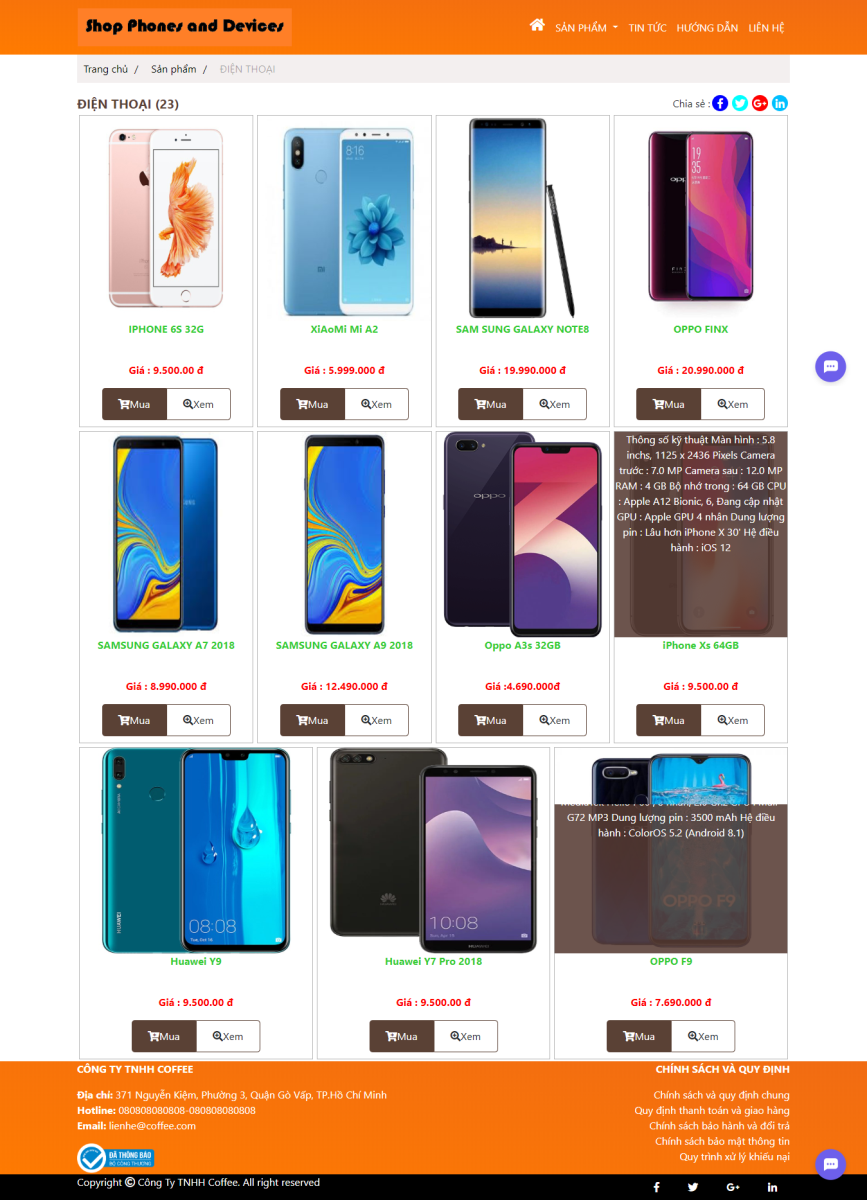Open the Huawei Y9 product title
The image size is (867, 1200).
pyautogui.click(x=196, y=961)
